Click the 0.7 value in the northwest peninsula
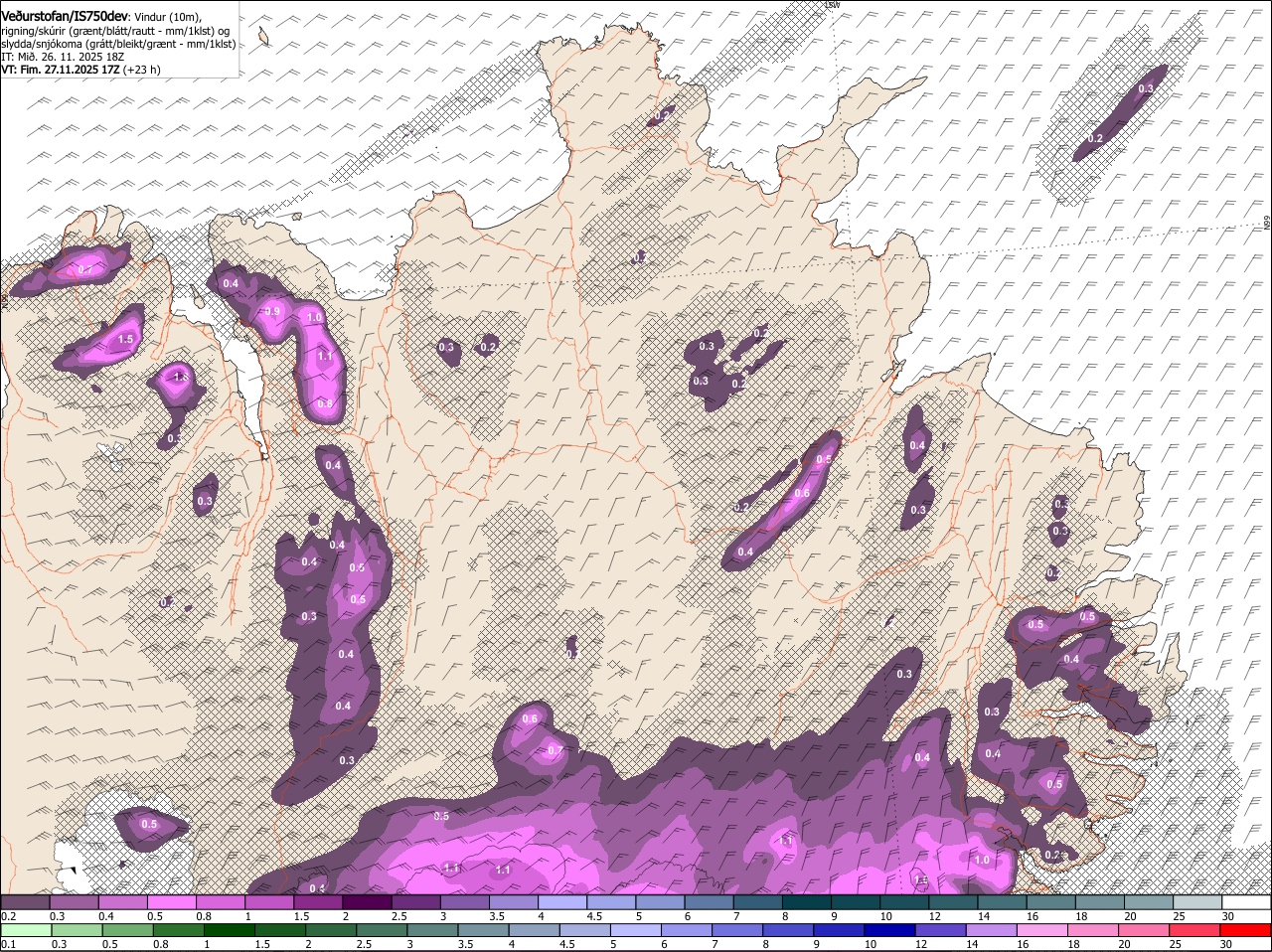Image resolution: width=1272 pixels, height=952 pixels. point(84,269)
